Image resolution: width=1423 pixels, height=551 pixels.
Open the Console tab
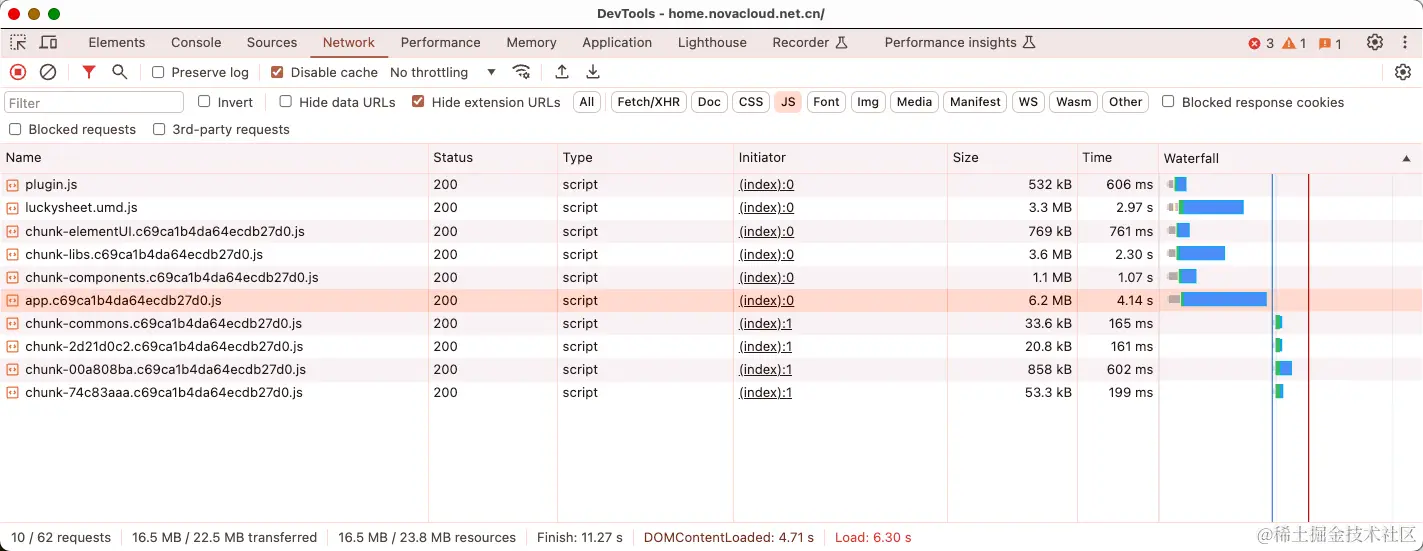pos(196,42)
